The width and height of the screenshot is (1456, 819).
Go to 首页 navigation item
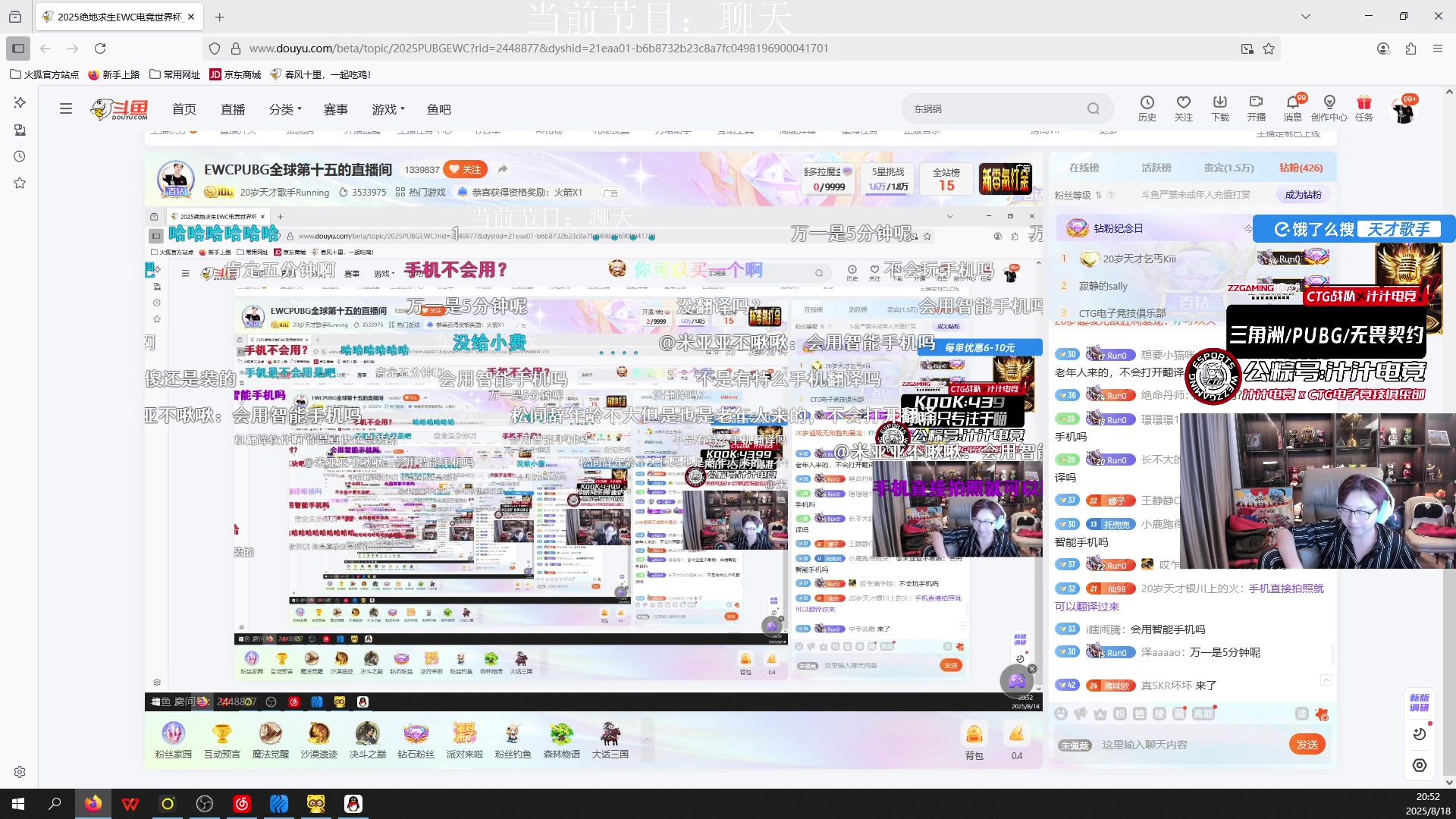[184, 109]
